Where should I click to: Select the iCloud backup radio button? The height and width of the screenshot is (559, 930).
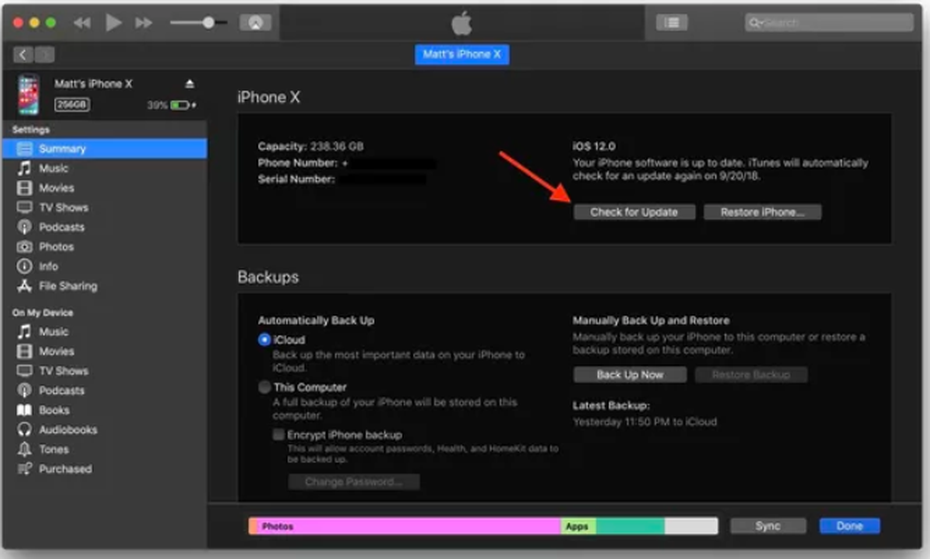point(265,339)
